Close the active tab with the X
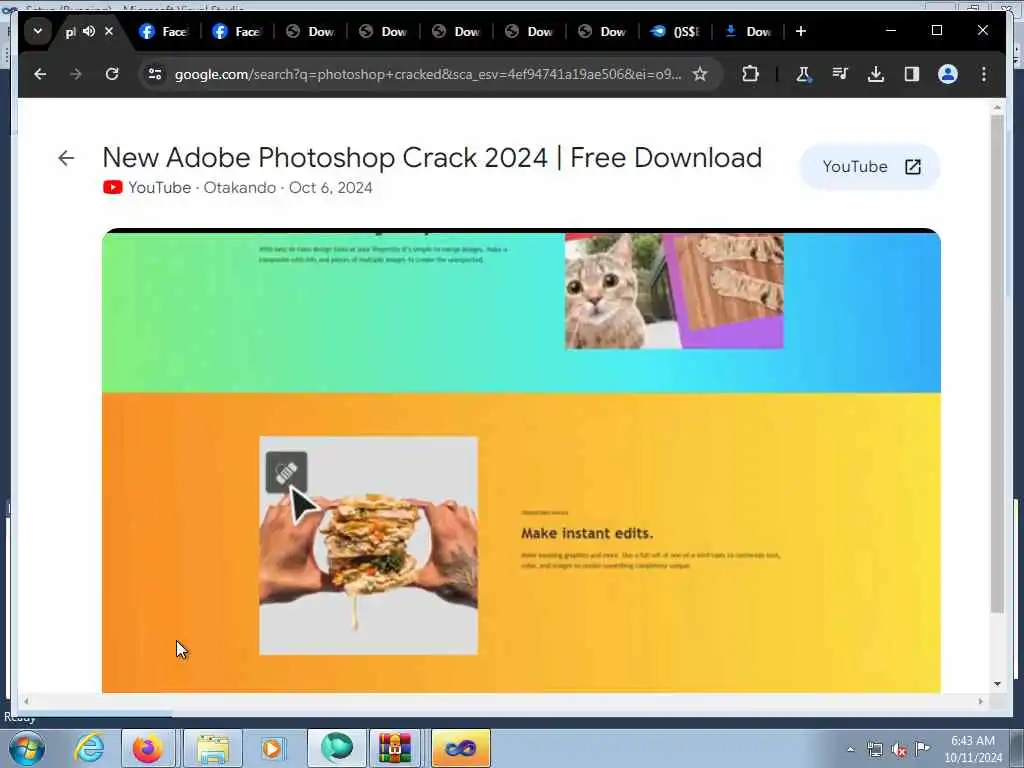 109,31
